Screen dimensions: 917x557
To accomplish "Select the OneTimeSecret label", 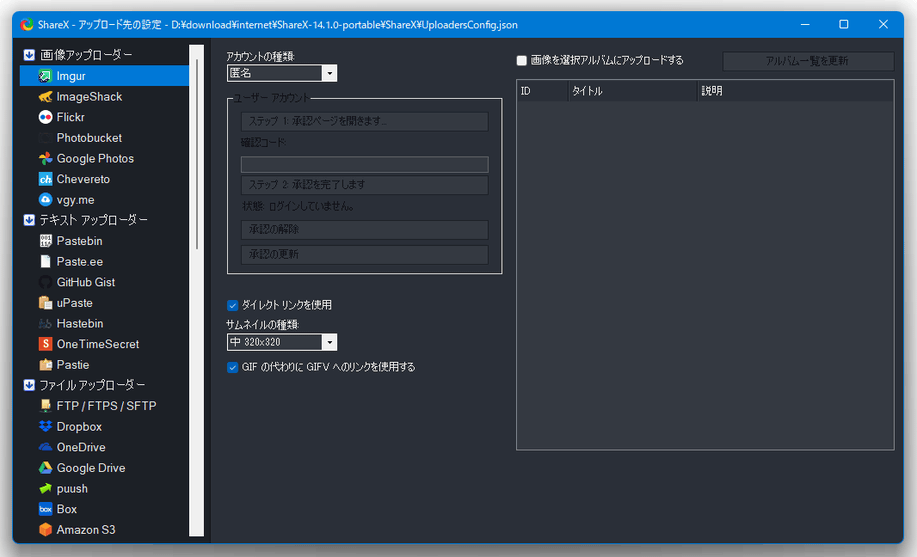I will tap(98, 344).
